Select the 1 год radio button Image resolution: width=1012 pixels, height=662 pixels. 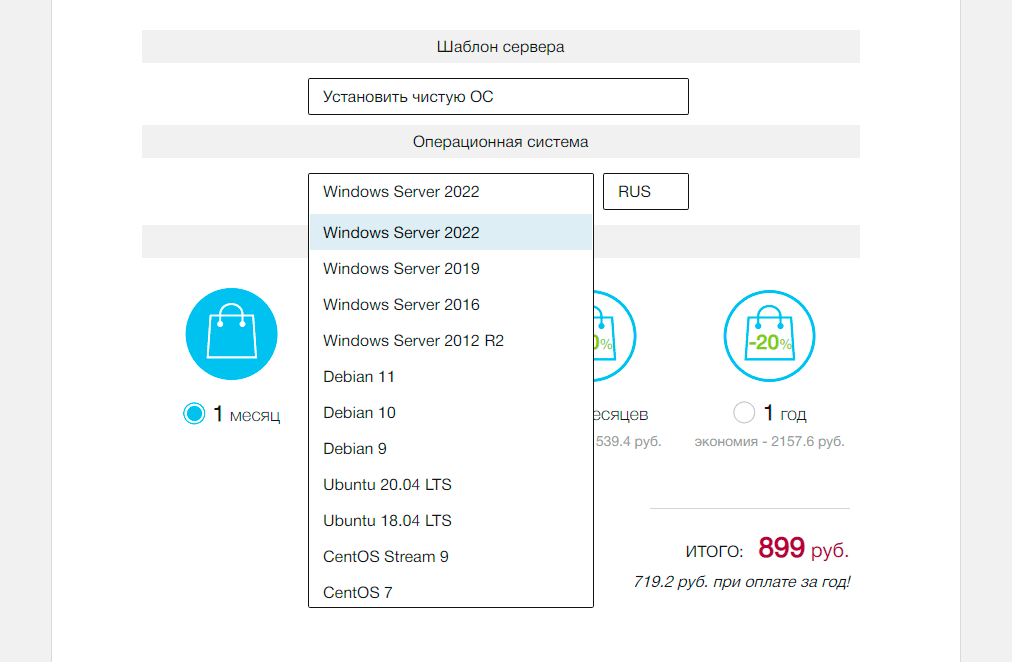coord(744,412)
